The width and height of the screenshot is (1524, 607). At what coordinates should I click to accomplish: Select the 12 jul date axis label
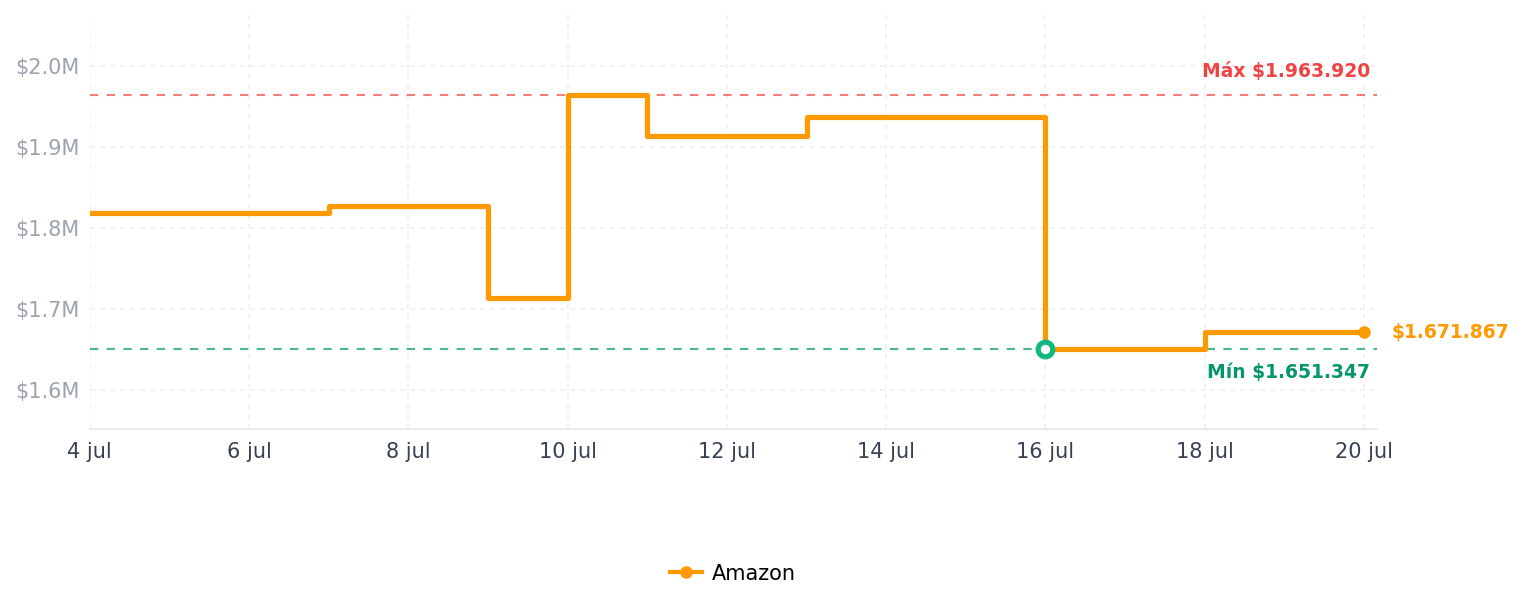[x=727, y=451]
